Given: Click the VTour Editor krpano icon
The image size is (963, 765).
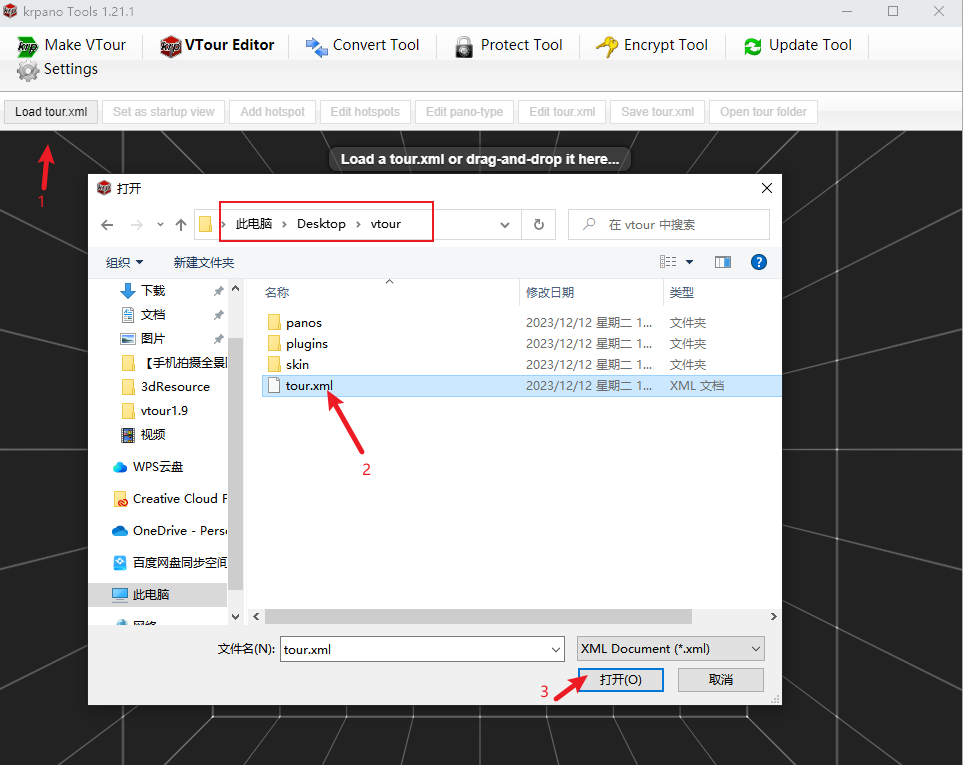Looking at the screenshot, I should 171,47.
